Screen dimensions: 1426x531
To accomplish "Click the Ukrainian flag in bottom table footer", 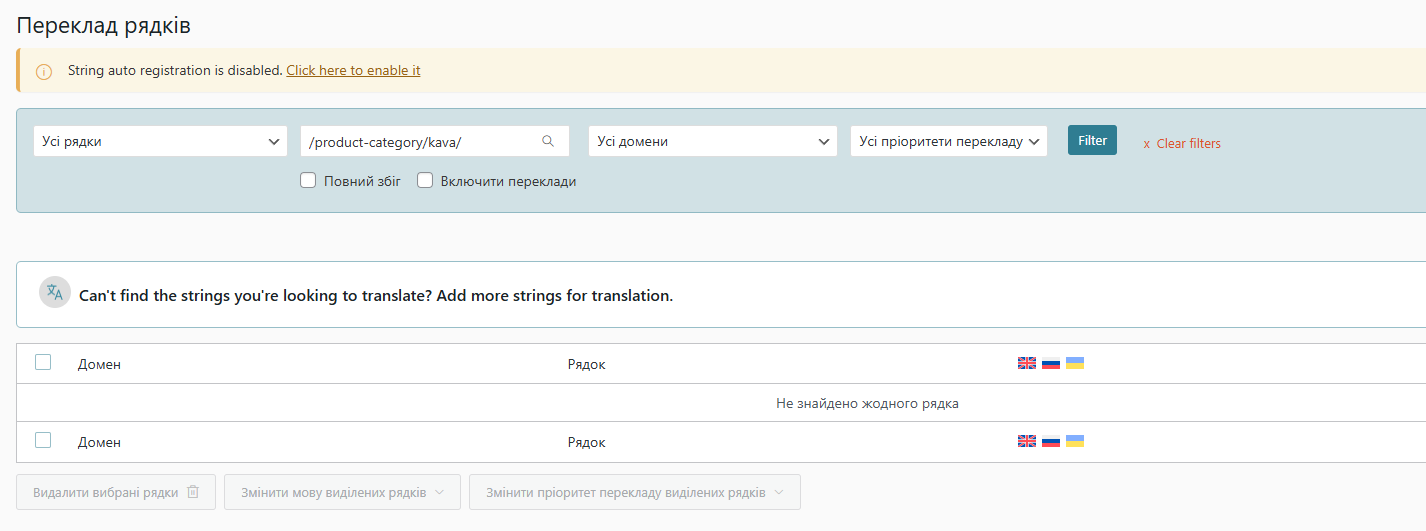I will pyautogui.click(x=1075, y=441).
